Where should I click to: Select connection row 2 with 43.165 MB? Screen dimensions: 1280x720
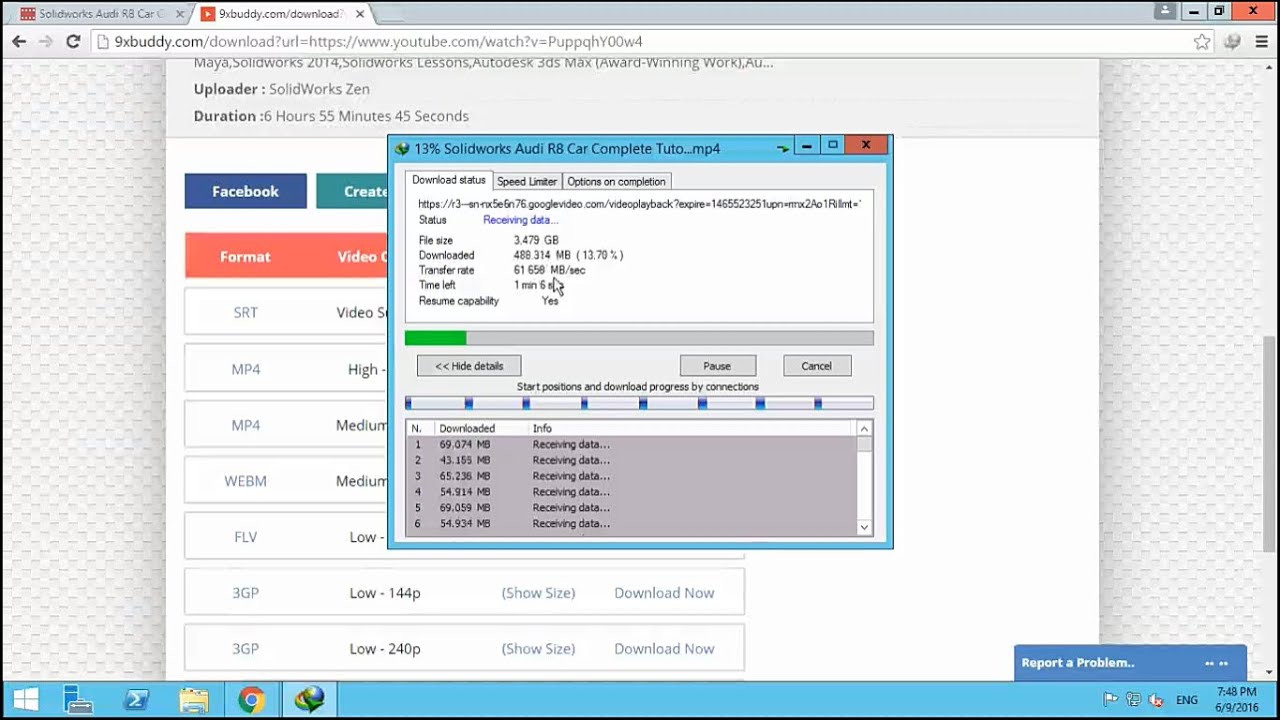click(632, 460)
